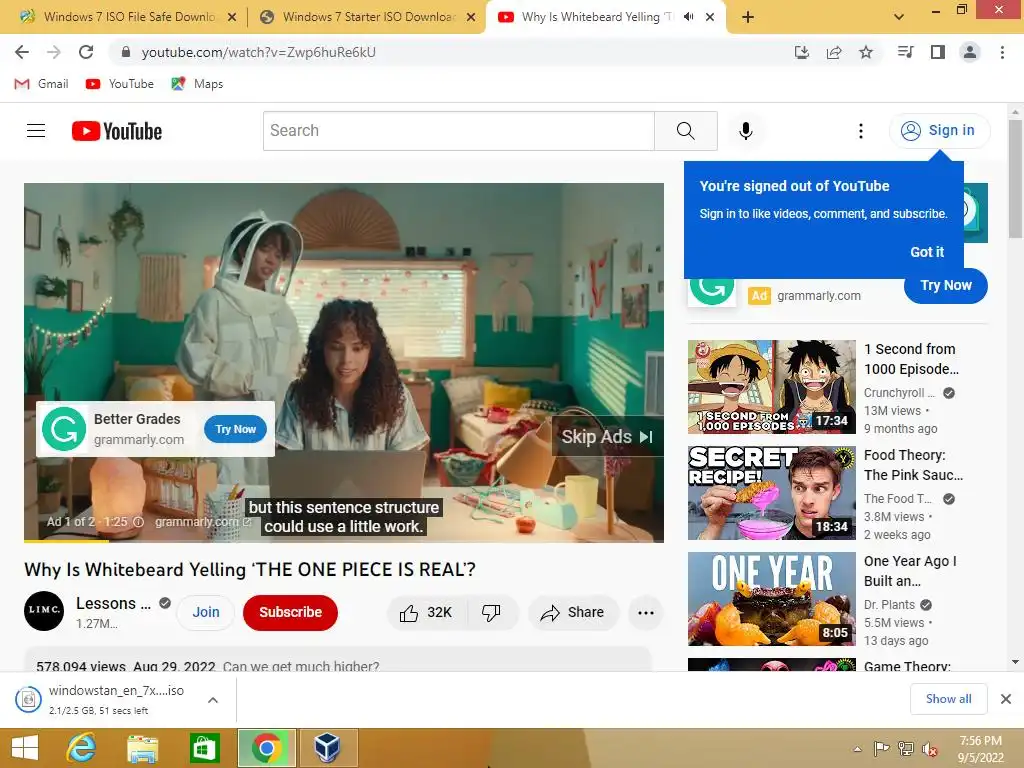The image size is (1024, 768).
Task: Dislike the video with thumbs down
Action: 491,613
